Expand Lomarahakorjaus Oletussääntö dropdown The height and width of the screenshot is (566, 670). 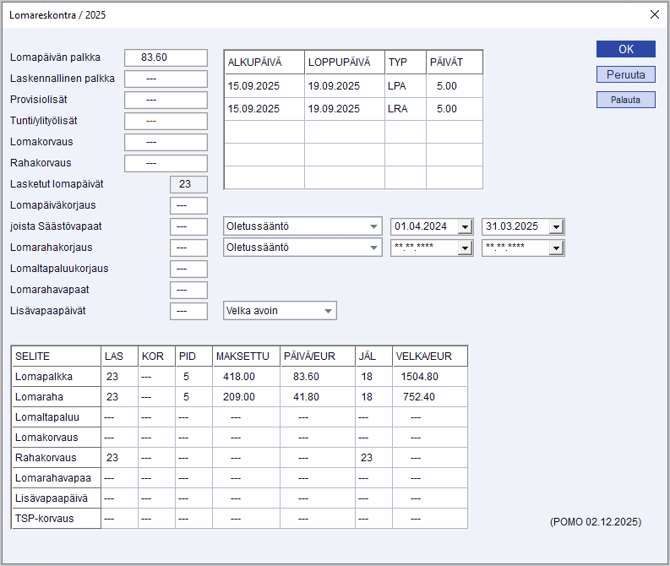point(373,247)
